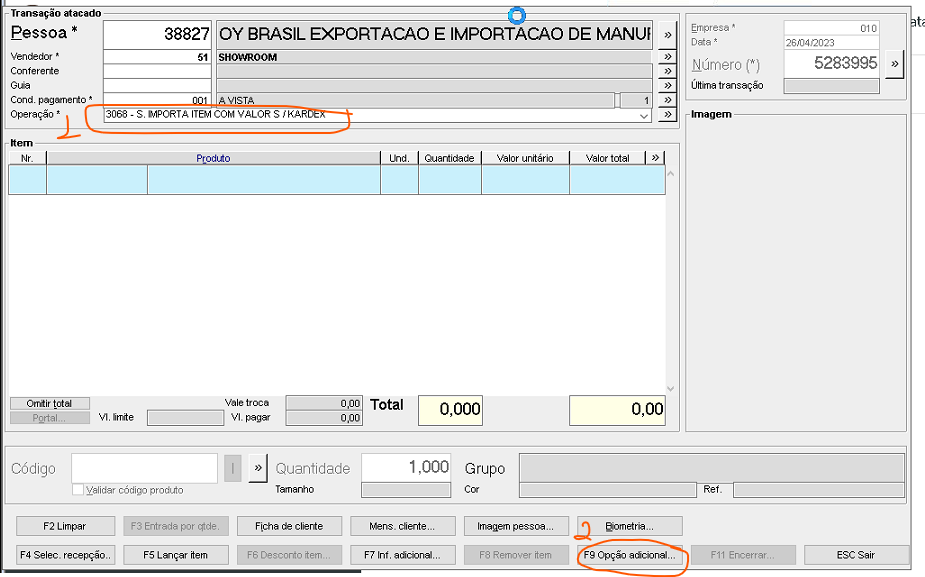Click the Valor total column header

point(607,158)
